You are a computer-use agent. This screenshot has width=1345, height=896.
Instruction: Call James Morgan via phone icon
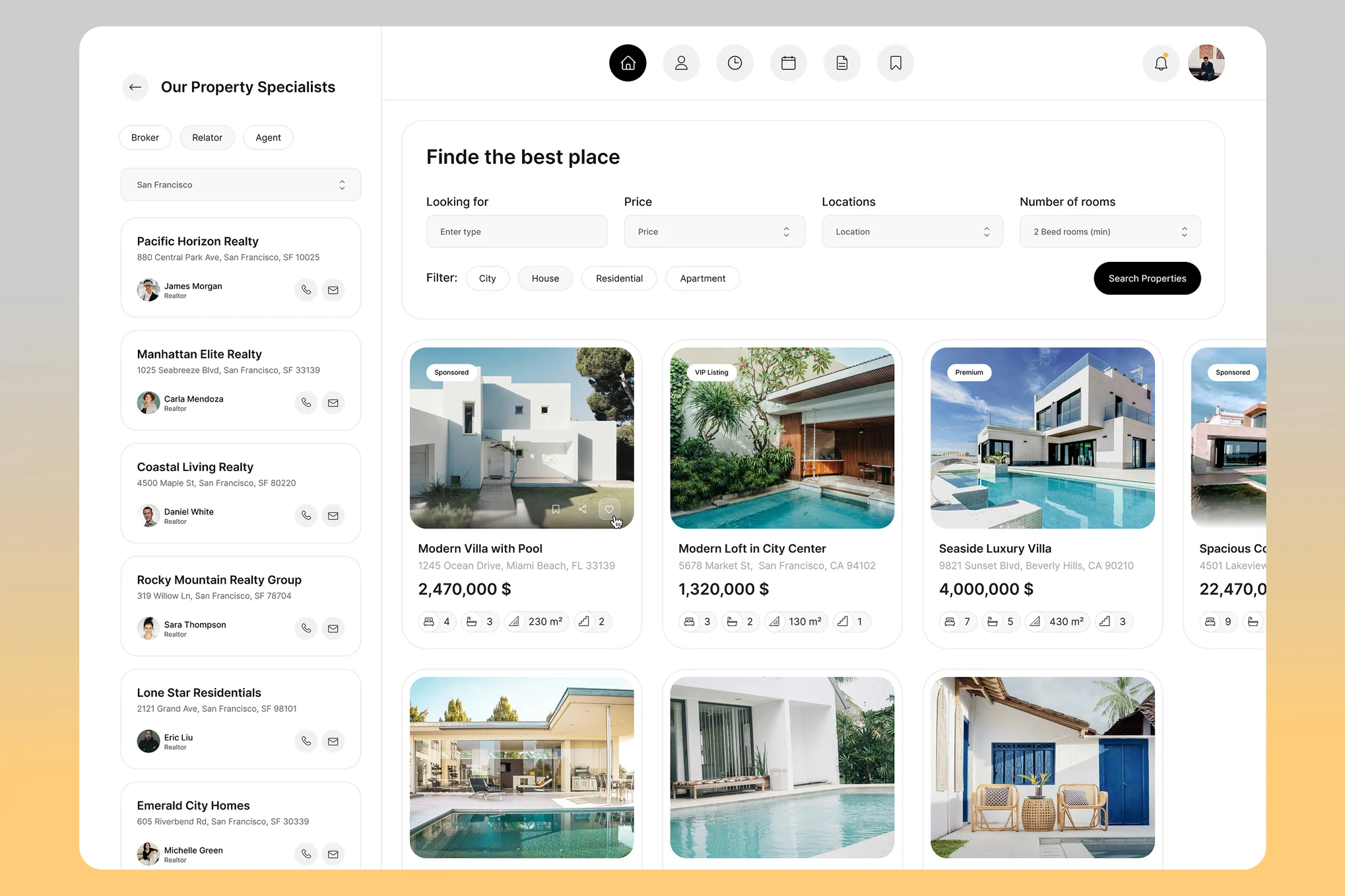[x=306, y=290]
